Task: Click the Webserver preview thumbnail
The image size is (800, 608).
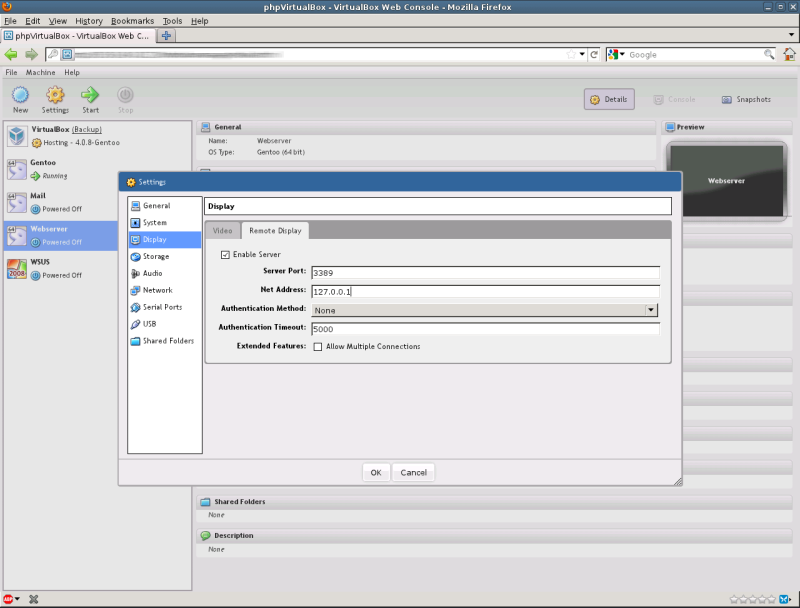Action: coord(727,181)
